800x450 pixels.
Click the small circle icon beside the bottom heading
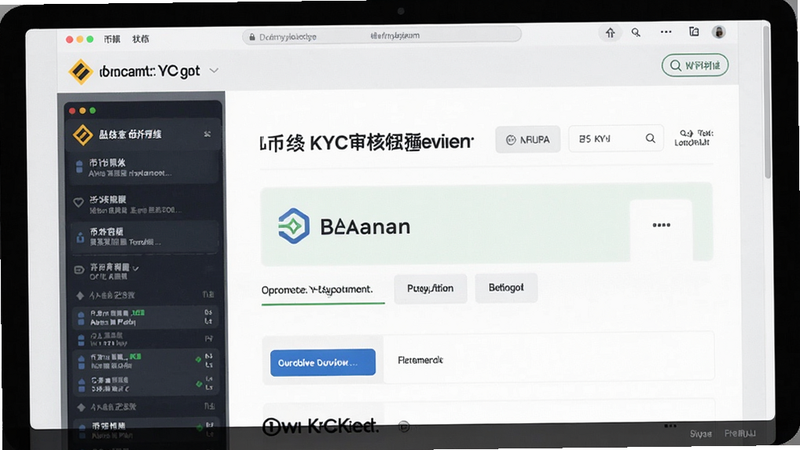point(404,427)
